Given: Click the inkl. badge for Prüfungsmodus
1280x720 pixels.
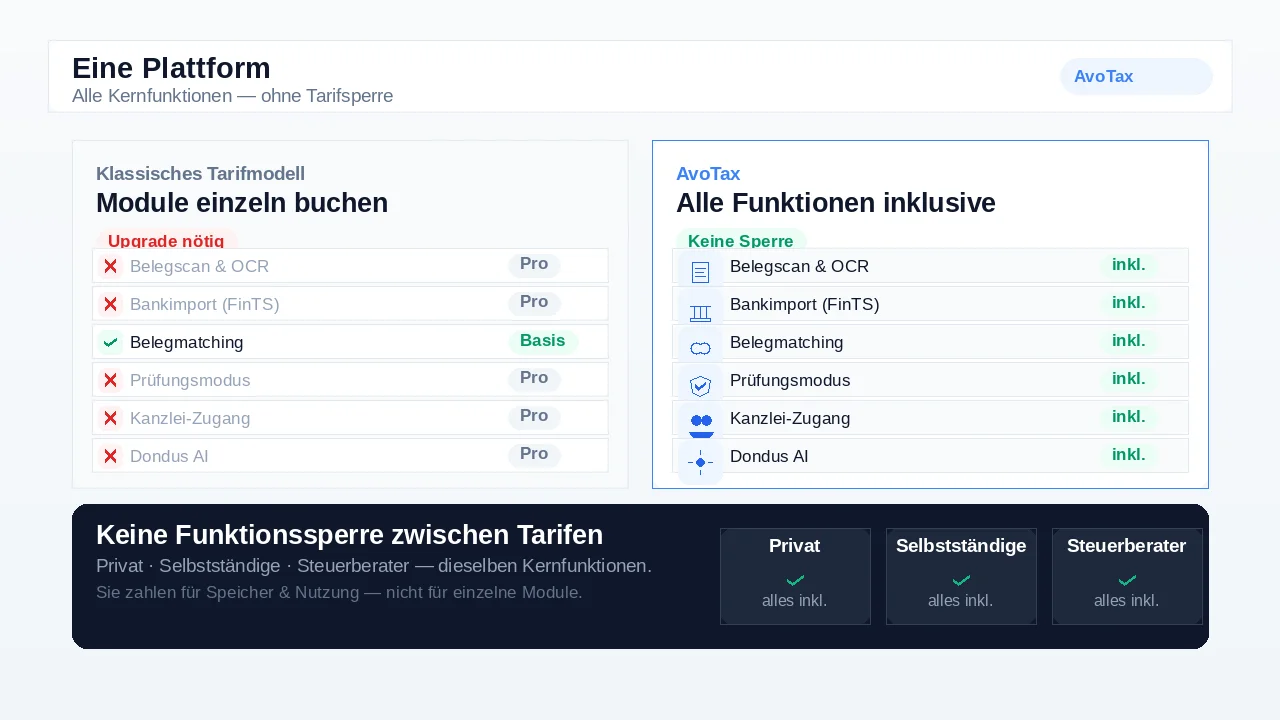Looking at the screenshot, I should pos(1129,378).
